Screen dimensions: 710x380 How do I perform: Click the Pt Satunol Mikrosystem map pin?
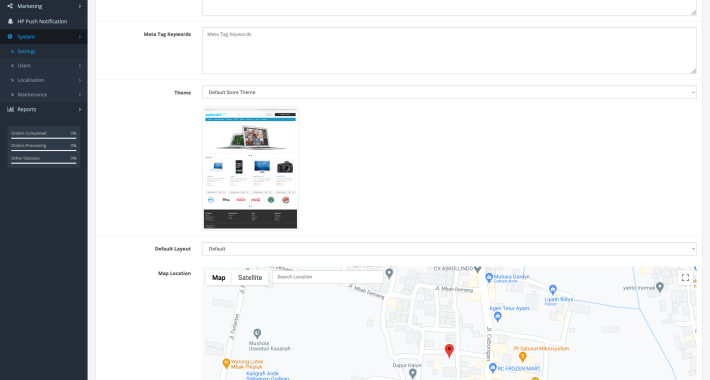(523, 357)
